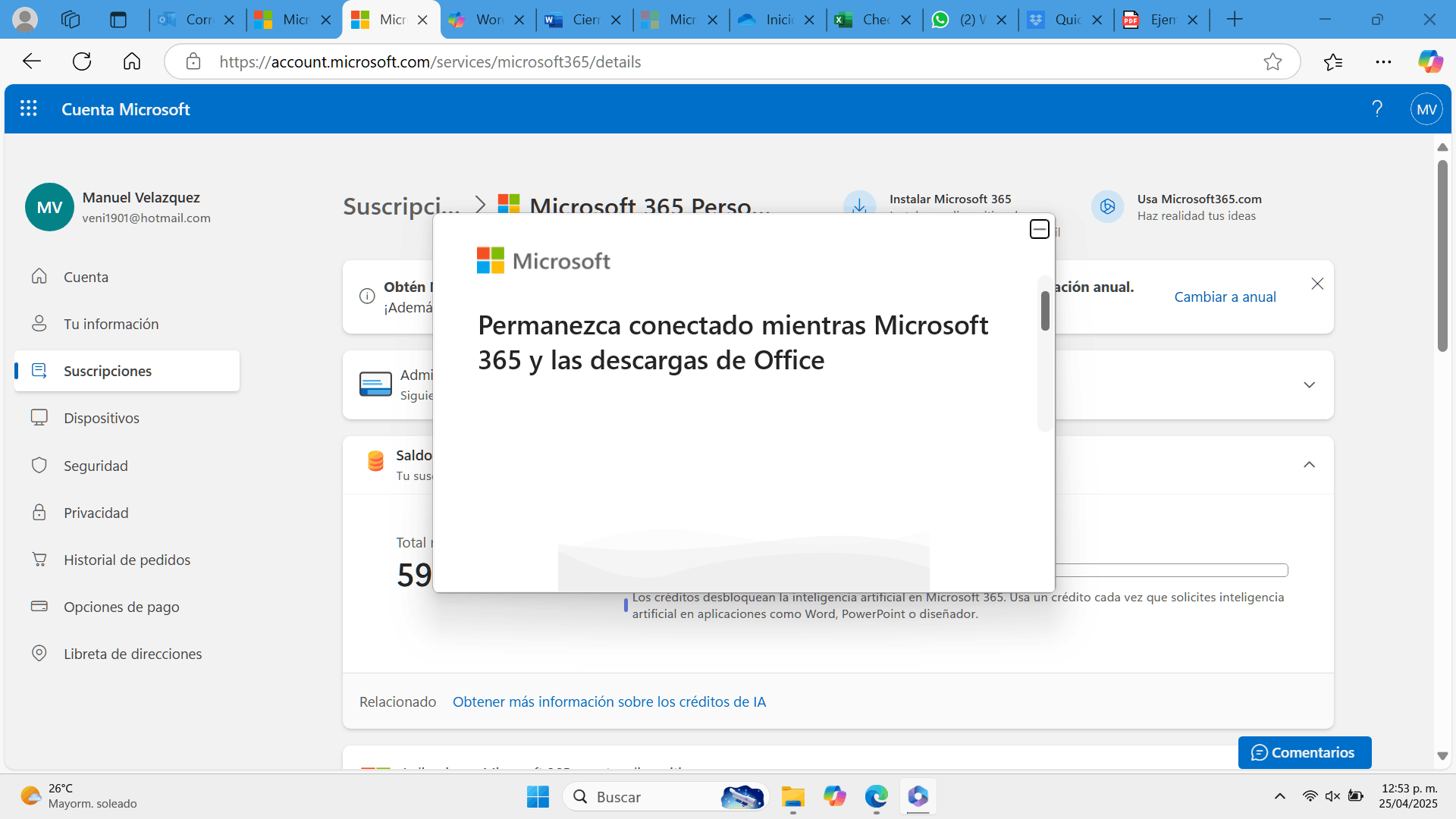Select Opciones de pago menu item
This screenshot has height=819, width=1456.
click(121, 607)
